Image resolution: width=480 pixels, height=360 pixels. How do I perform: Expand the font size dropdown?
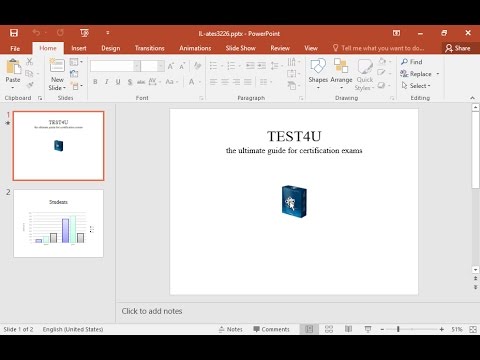[x=161, y=66]
